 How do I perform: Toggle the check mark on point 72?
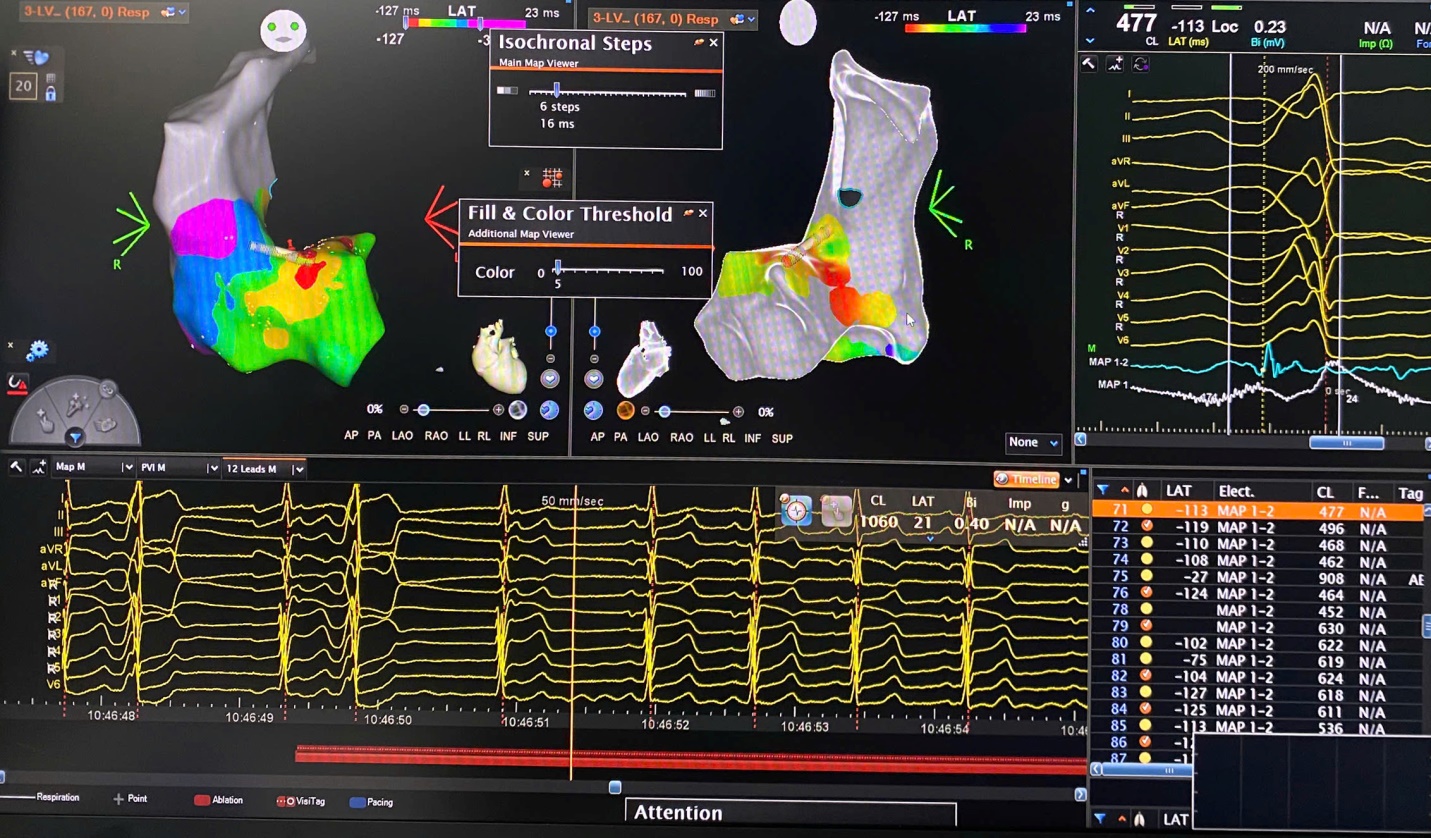point(1147,527)
